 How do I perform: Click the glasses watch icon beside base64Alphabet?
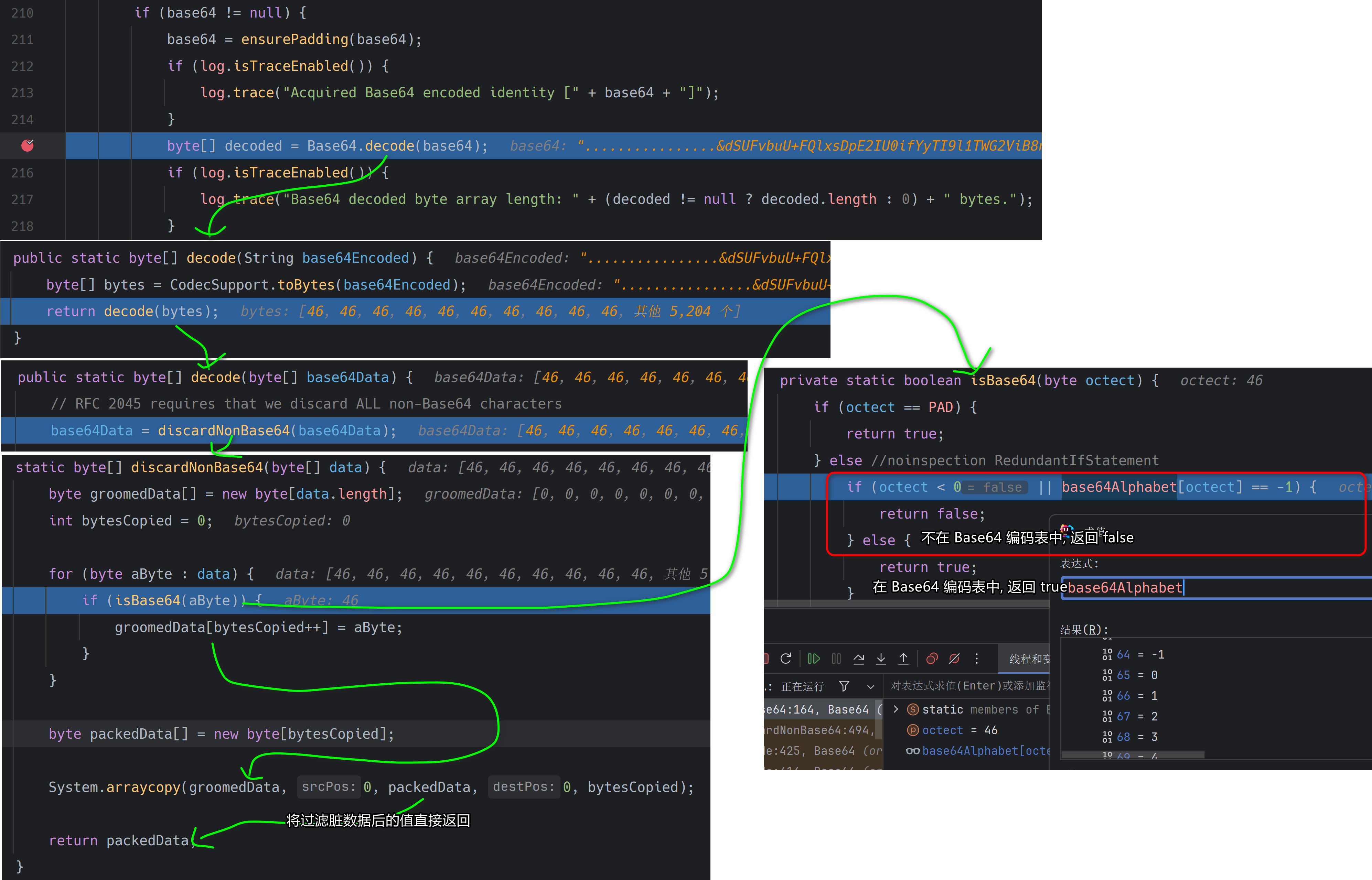[913, 751]
